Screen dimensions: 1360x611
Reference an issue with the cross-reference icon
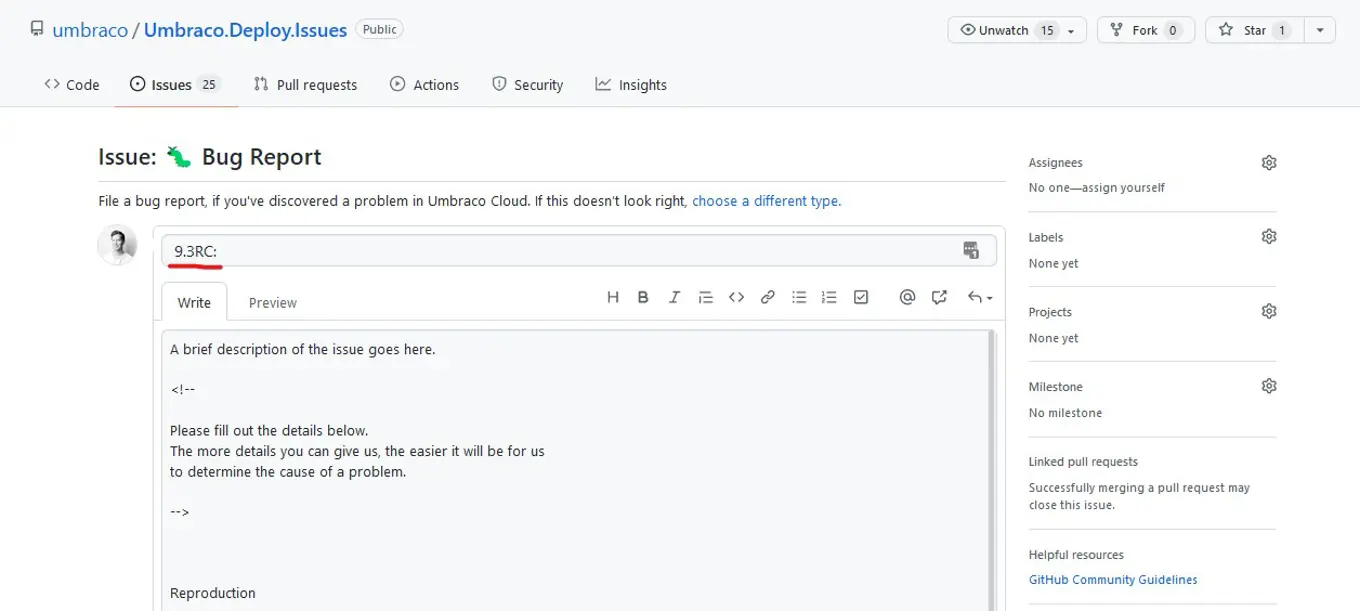click(x=938, y=296)
